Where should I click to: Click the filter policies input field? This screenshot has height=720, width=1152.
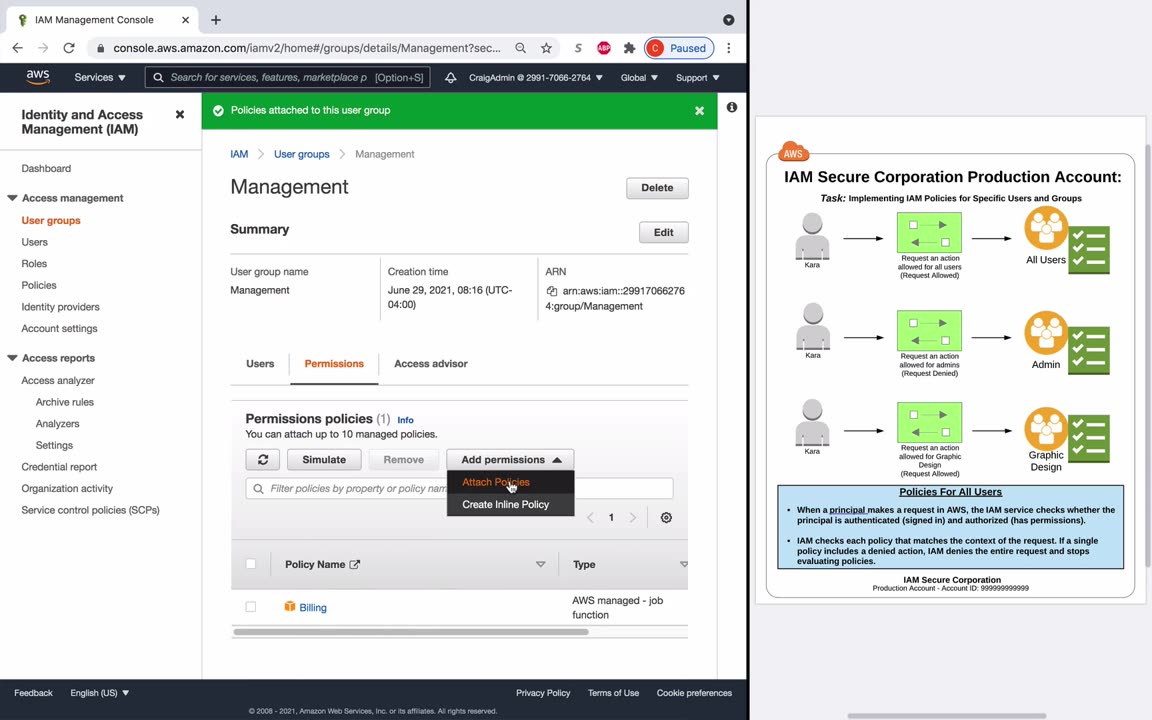click(459, 488)
